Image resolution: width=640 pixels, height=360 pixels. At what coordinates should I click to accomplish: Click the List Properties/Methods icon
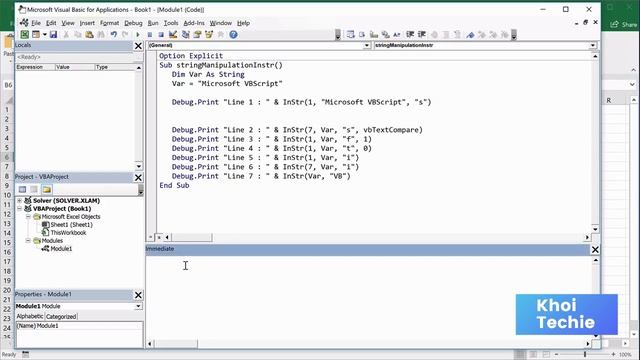[350, 35]
